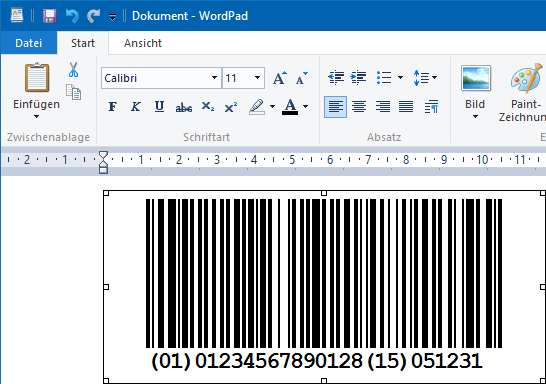The width and height of the screenshot is (546, 384).
Task: Align text right
Action: pos(382,107)
